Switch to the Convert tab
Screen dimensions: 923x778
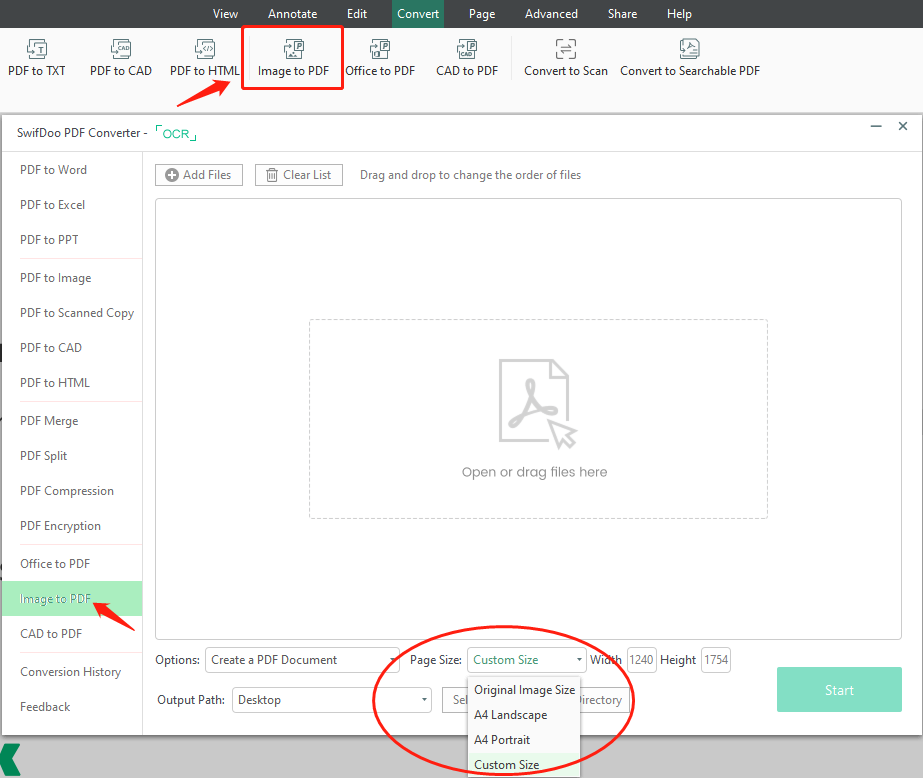click(x=418, y=14)
